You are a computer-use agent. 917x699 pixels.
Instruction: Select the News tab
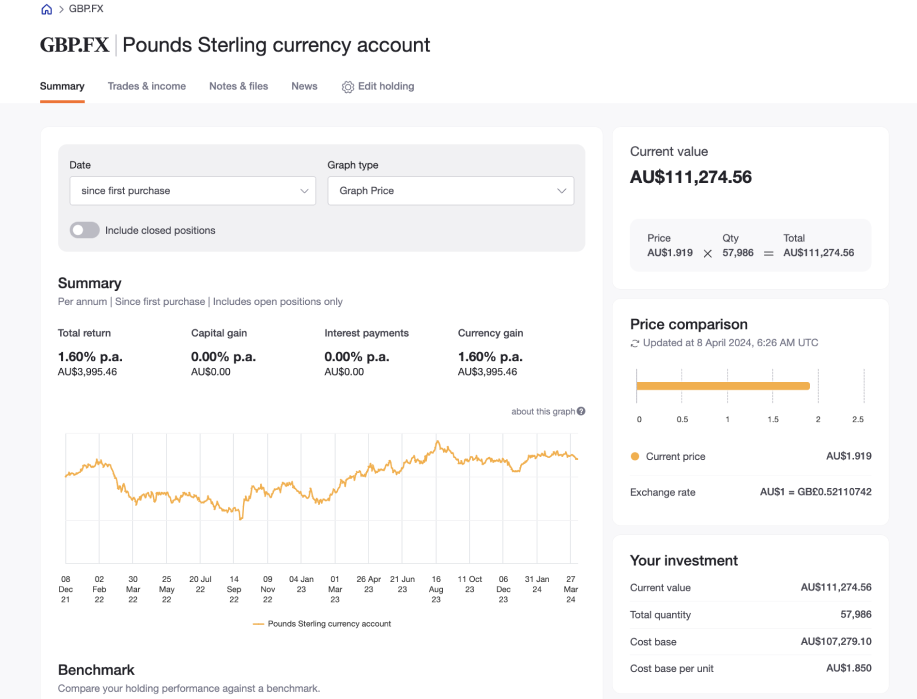coord(304,86)
